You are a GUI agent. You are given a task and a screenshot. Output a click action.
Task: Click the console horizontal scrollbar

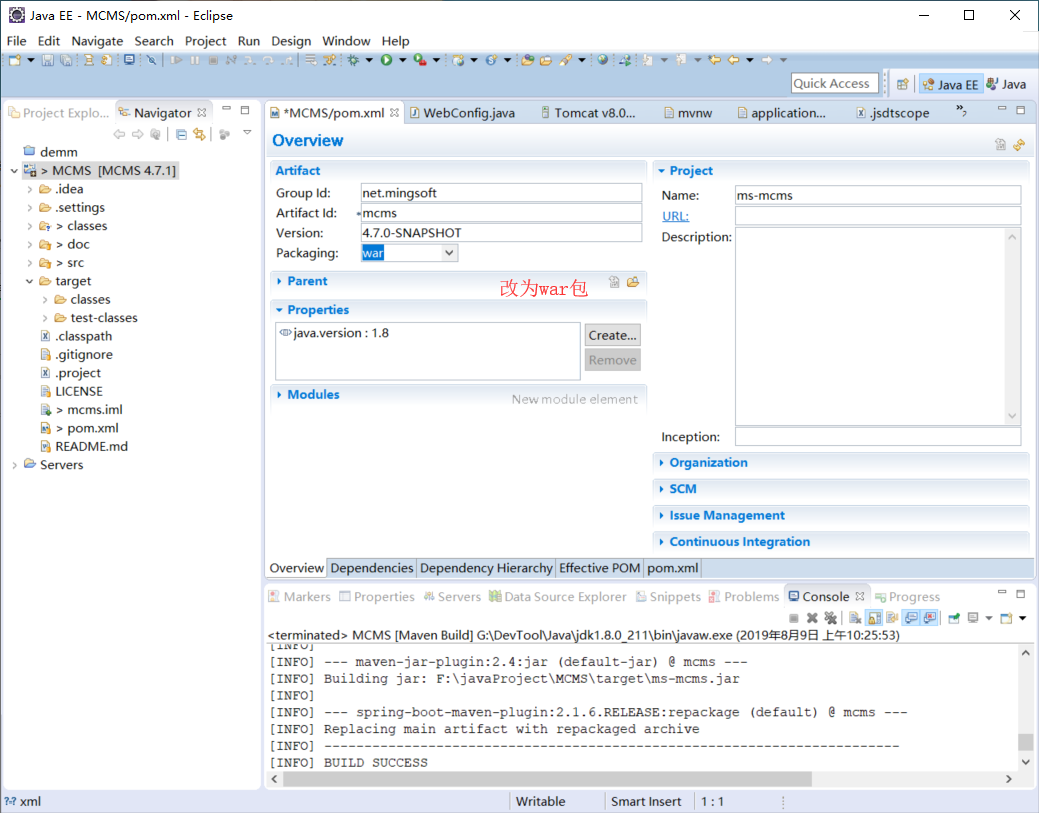[x=547, y=779]
